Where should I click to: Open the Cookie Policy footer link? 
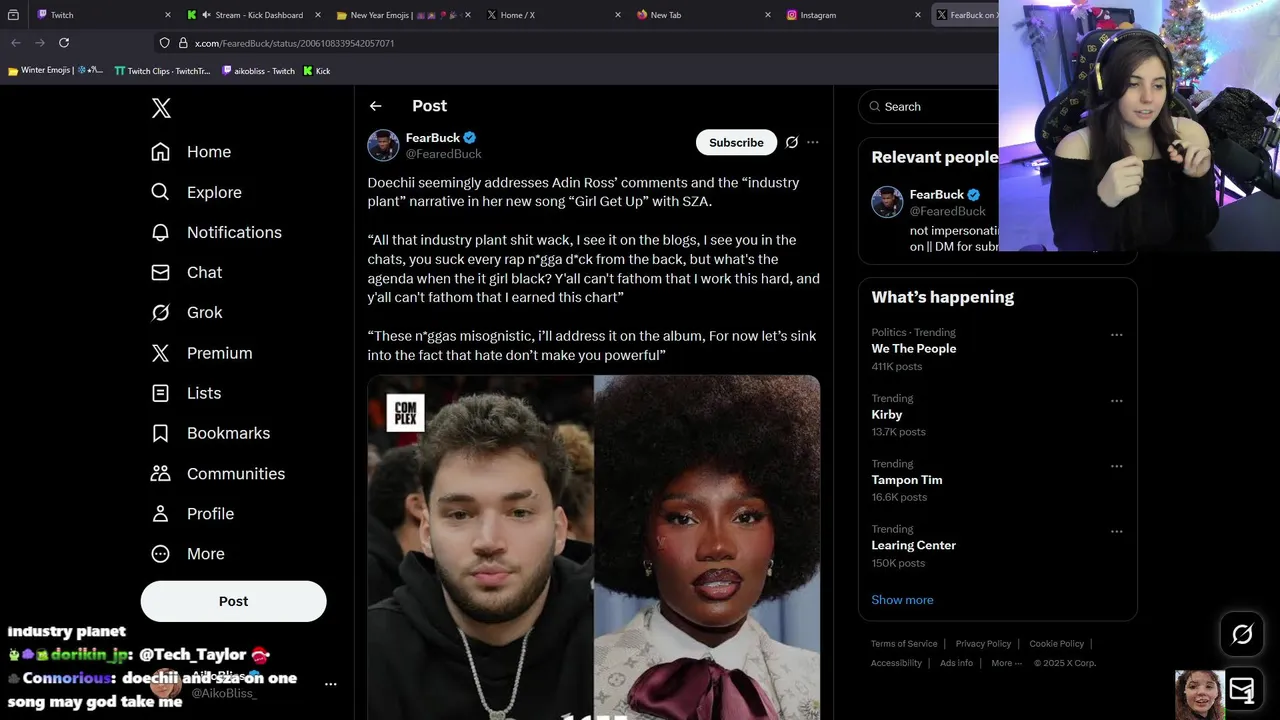coord(1056,644)
